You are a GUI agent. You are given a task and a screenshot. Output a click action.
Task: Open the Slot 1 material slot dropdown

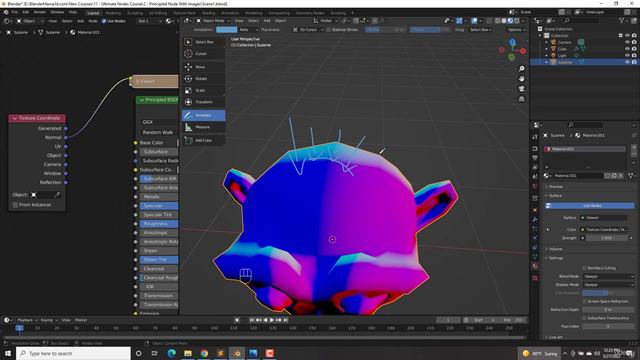[149, 21]
